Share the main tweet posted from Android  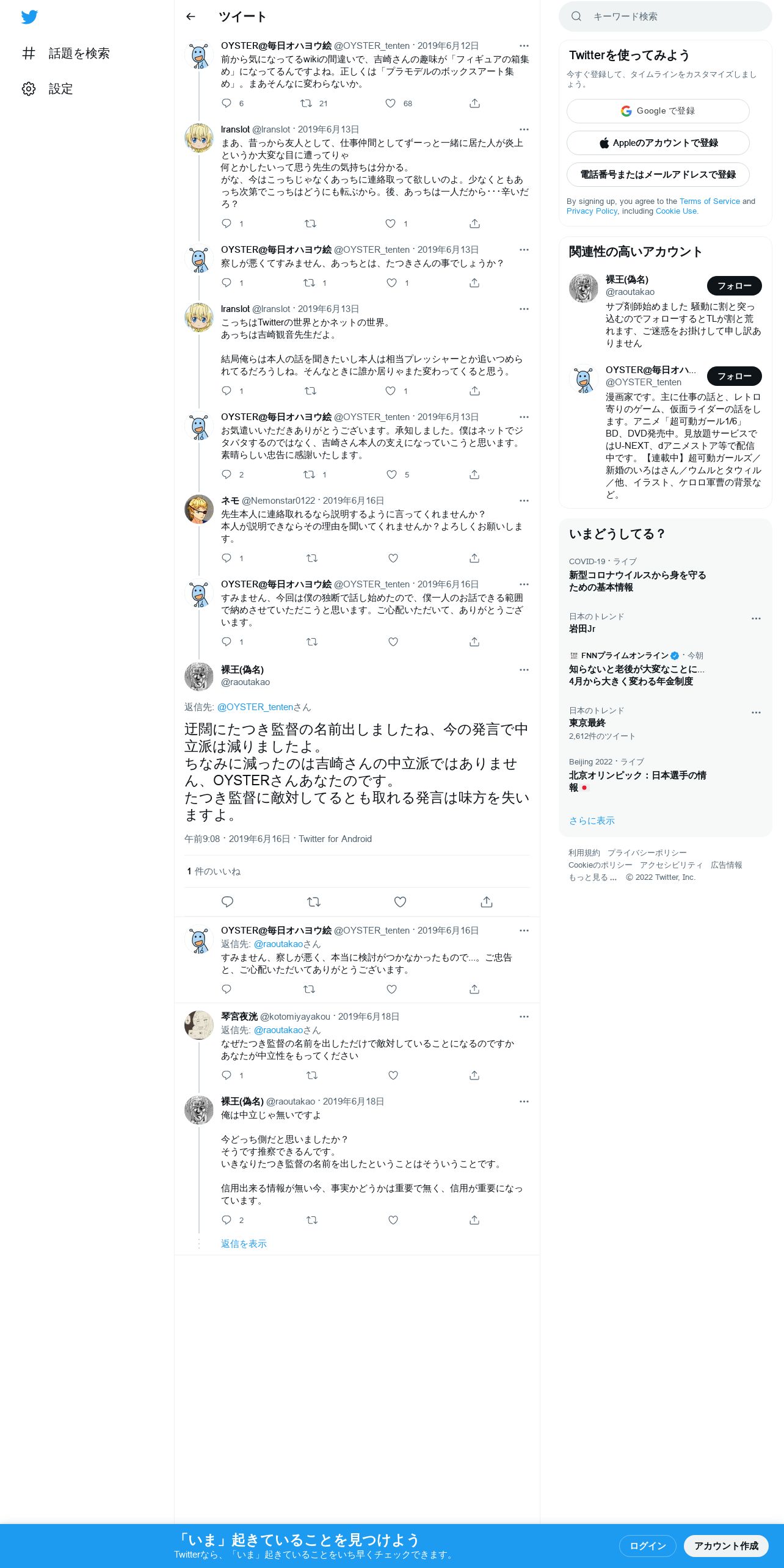(487, 902)
